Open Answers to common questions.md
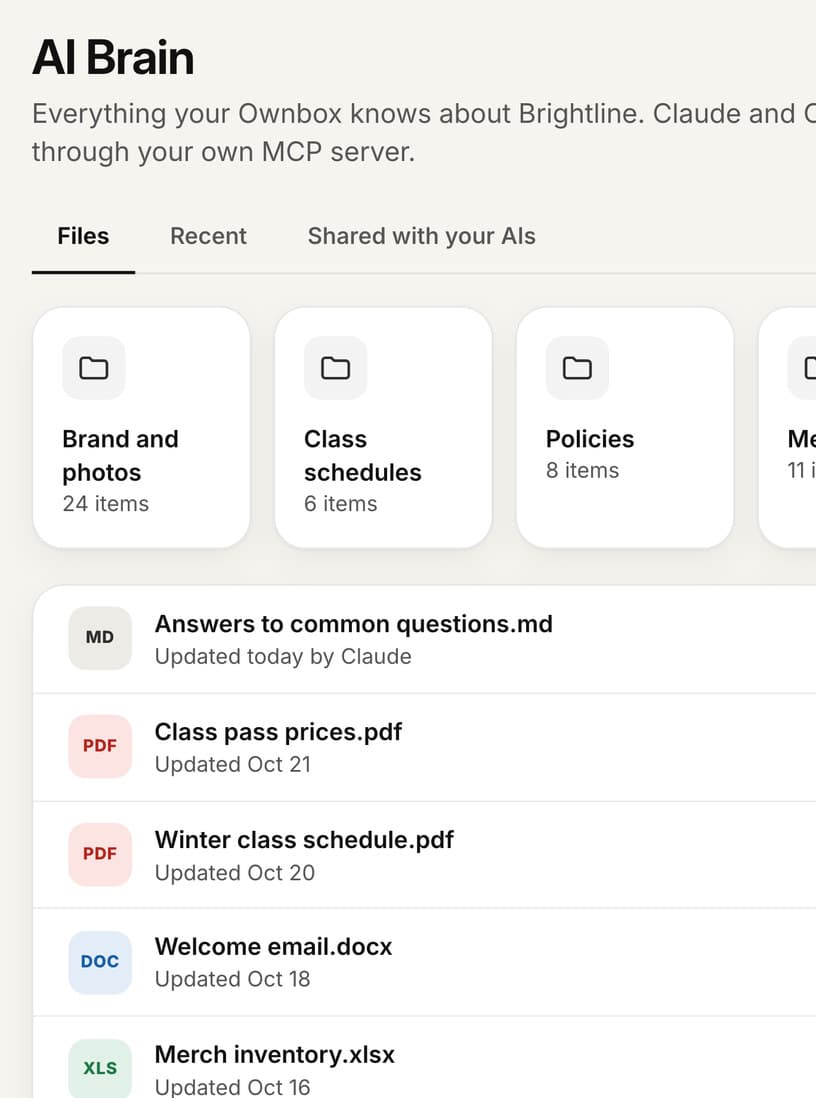The height and width of the screenshot is (1098, 816). click(354, 624)
